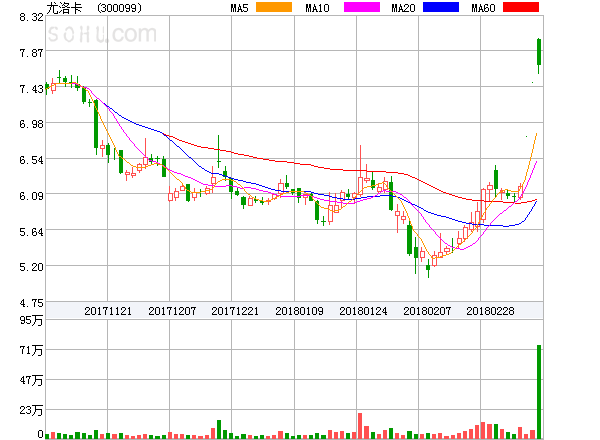The width and height of the screenshot is (600, 440).
Task: Click the 20180207 date label
Action: coord(427,311)
